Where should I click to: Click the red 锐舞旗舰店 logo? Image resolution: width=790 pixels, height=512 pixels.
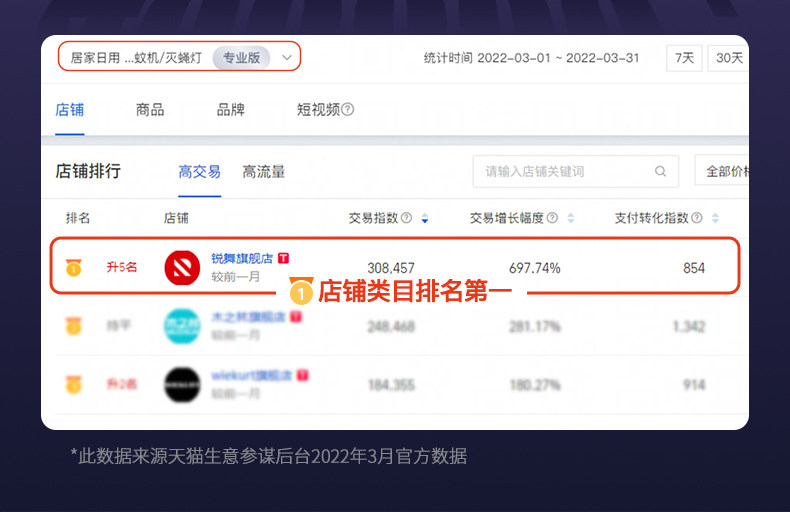click(x=182, y=268)
